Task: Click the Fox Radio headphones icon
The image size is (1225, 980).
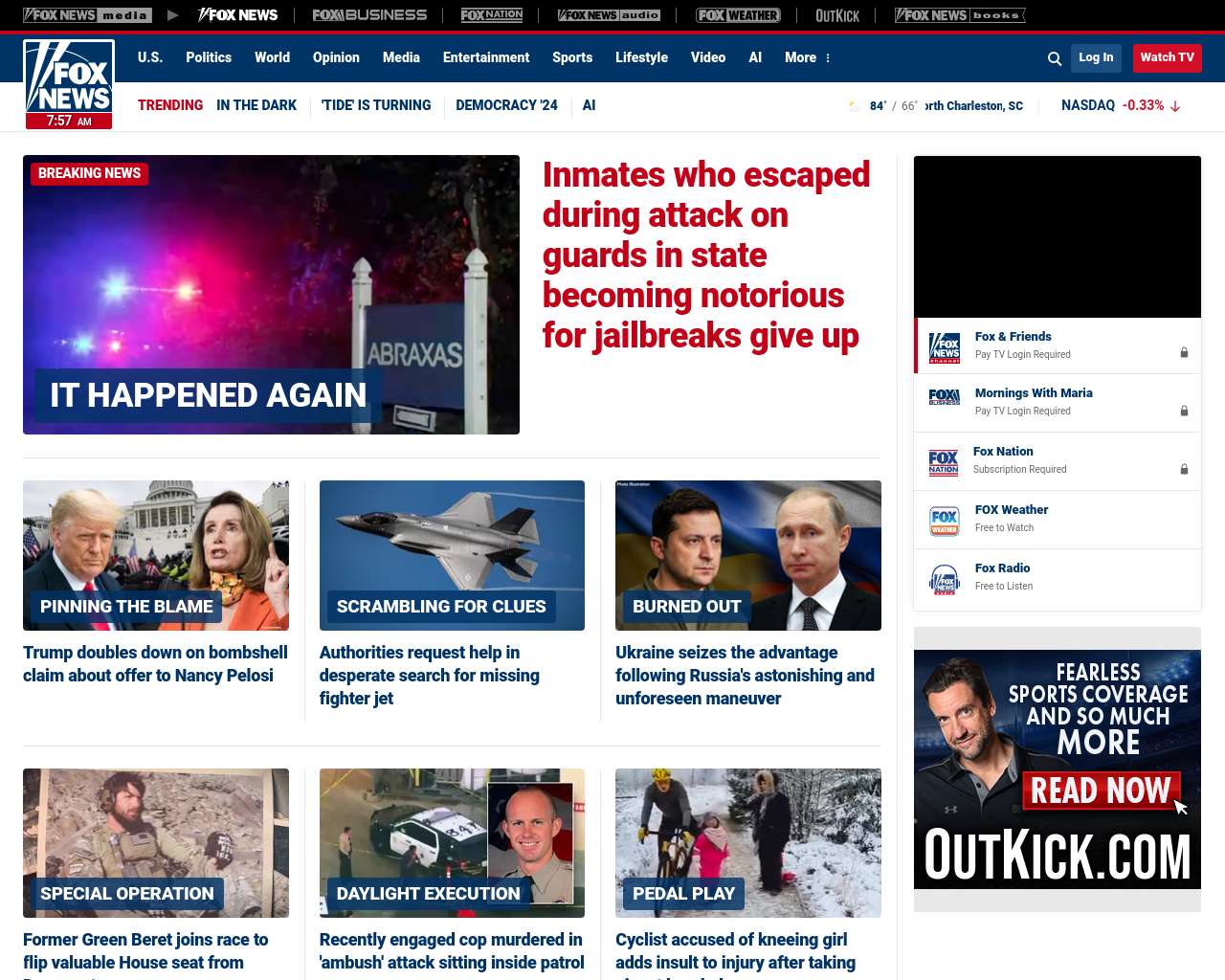Action: coord(945,579)
